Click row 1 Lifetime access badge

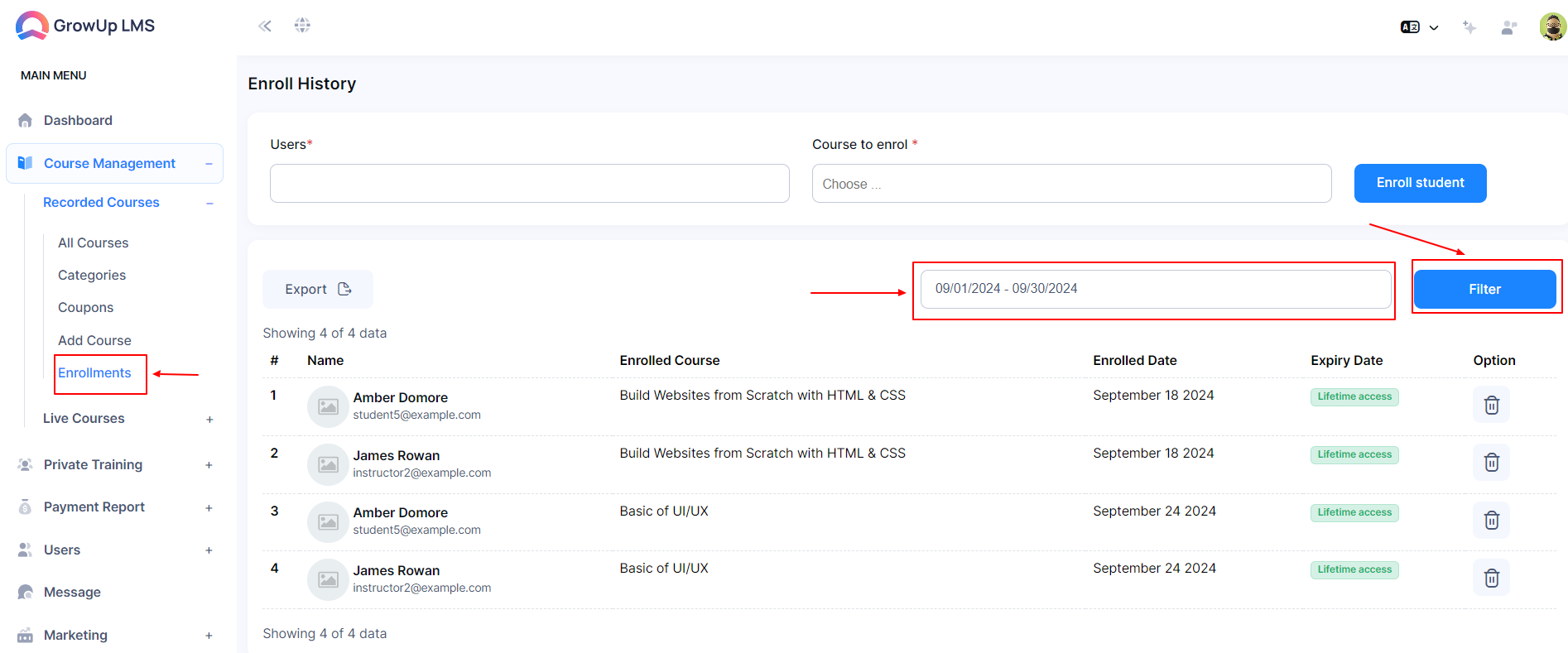pyautogui.click(x=1354, y=396)
